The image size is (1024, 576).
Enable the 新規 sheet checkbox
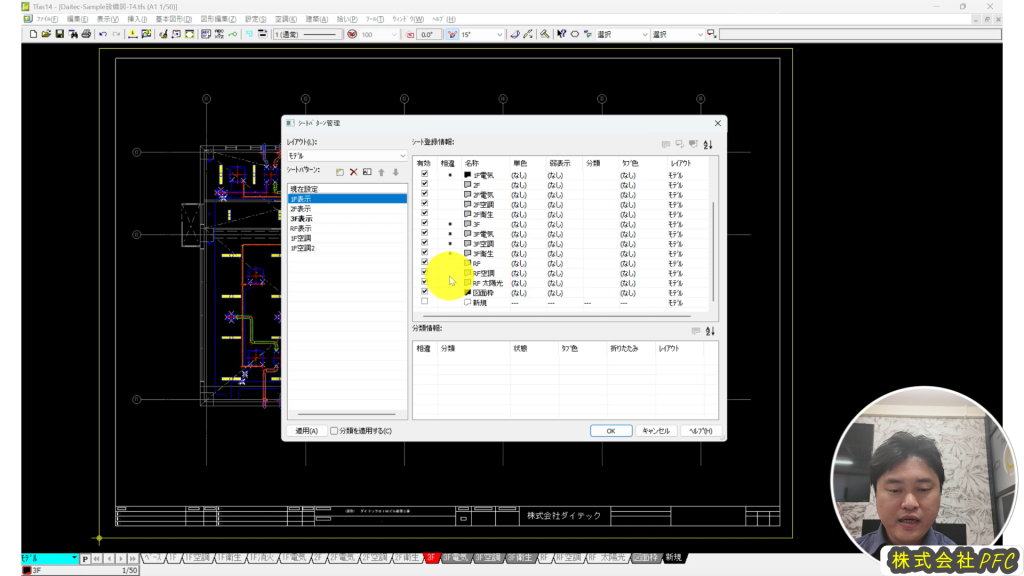(x=425, y=302)
